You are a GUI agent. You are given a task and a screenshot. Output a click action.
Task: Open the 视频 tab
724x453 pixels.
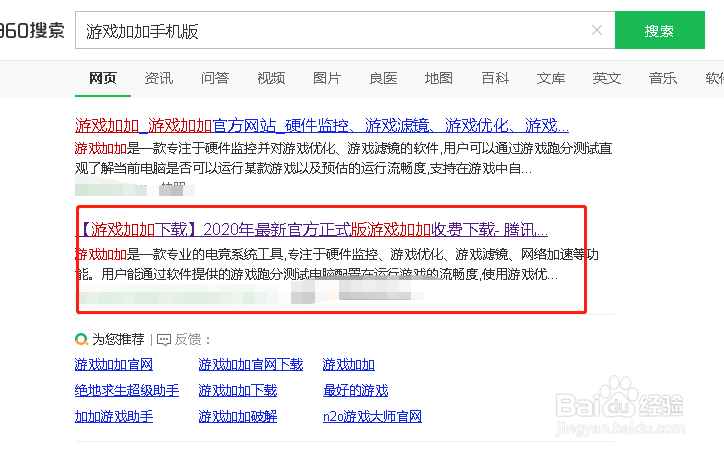click(x=271, y=78)
